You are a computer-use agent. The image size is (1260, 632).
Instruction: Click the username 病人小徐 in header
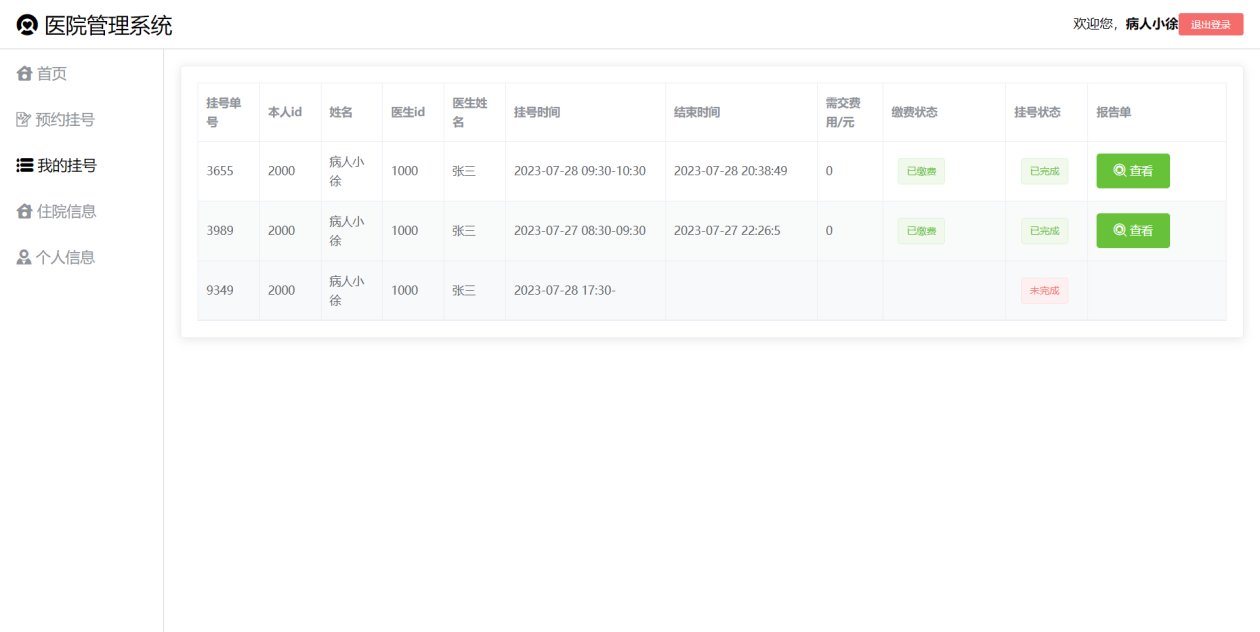point(1152,24)
